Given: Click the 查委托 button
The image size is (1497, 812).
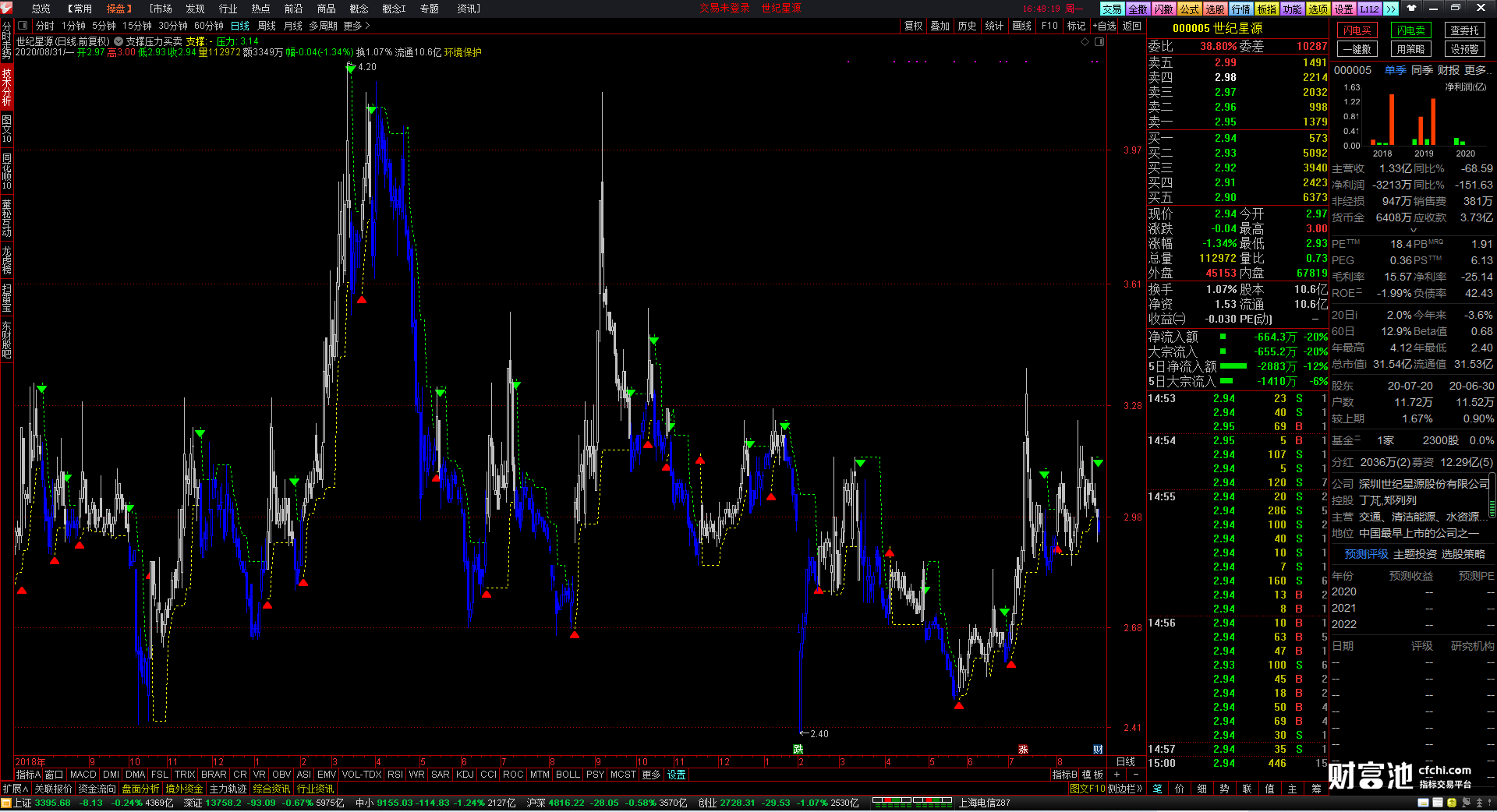Looking at the screenshot, I should 1464,30.
